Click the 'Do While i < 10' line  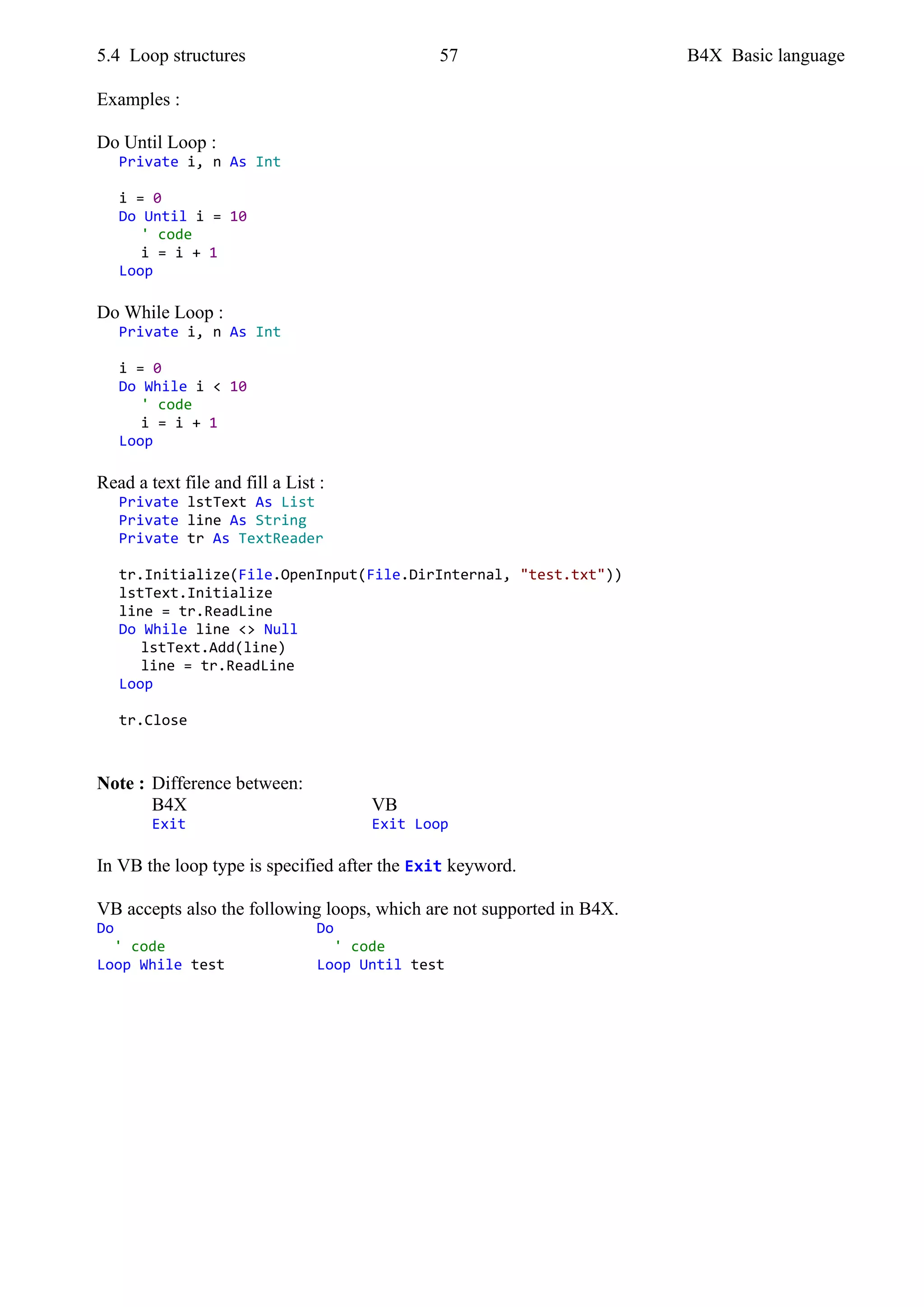(x=183, y=386)
